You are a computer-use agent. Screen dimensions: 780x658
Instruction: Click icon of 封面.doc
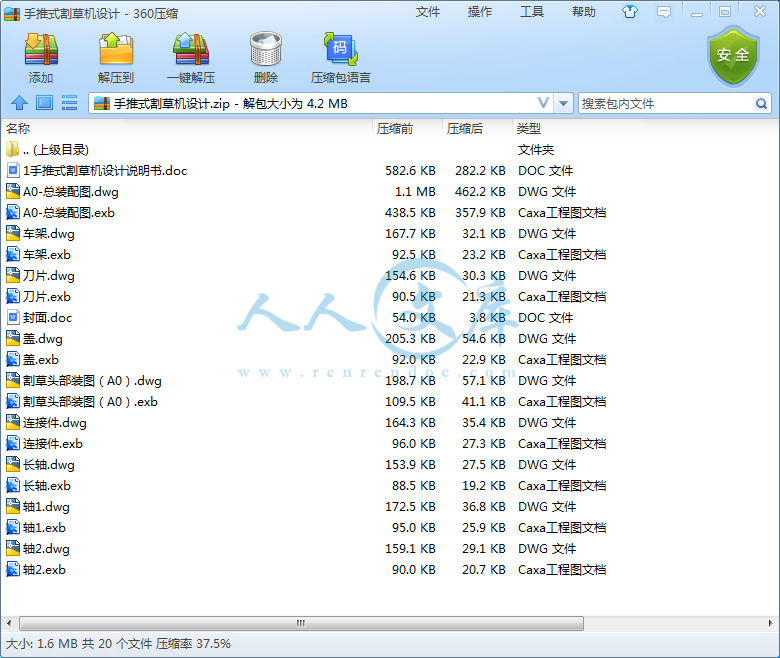point(12,317)
